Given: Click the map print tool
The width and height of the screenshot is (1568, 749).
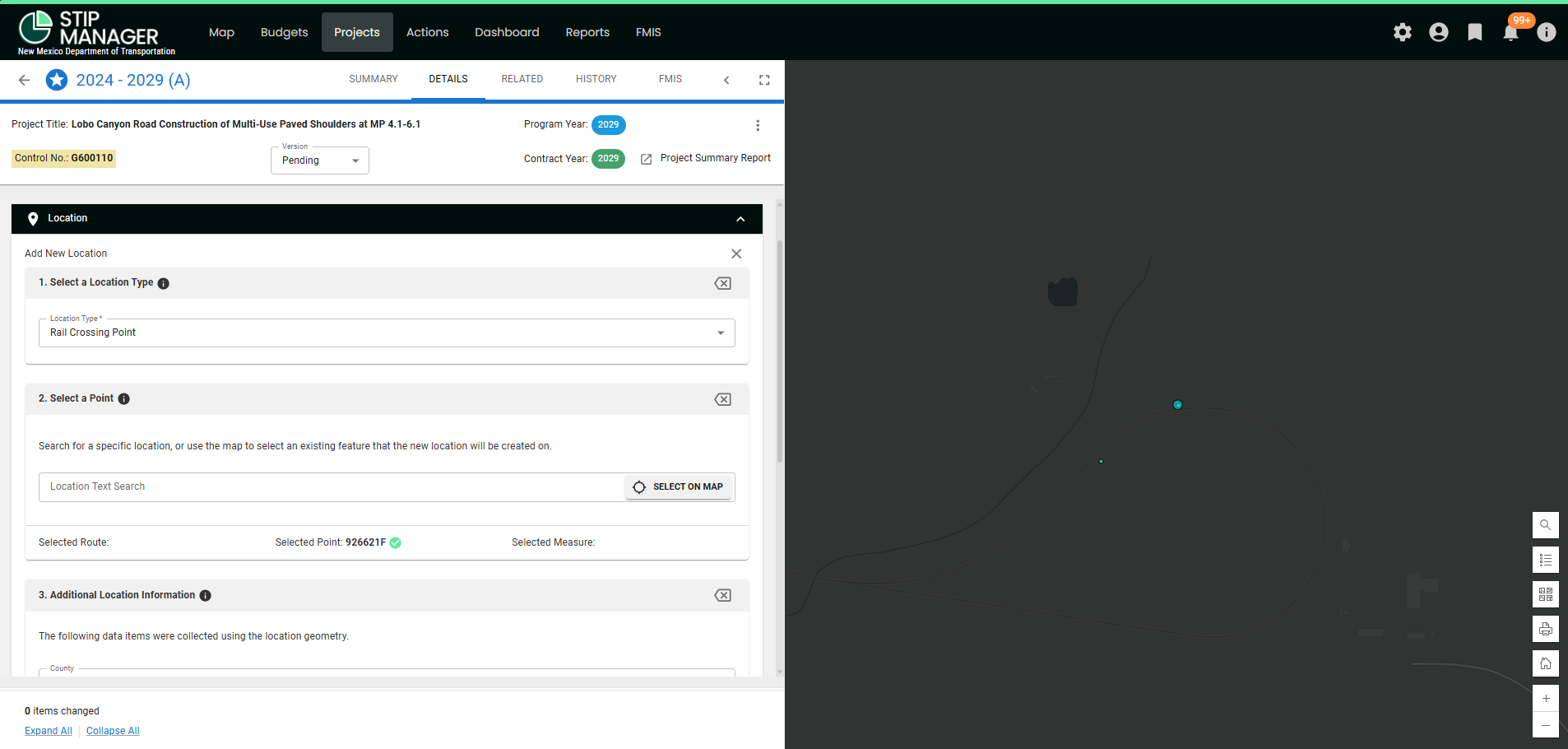Looking at the screenshot, I should tap(1546, 629).
